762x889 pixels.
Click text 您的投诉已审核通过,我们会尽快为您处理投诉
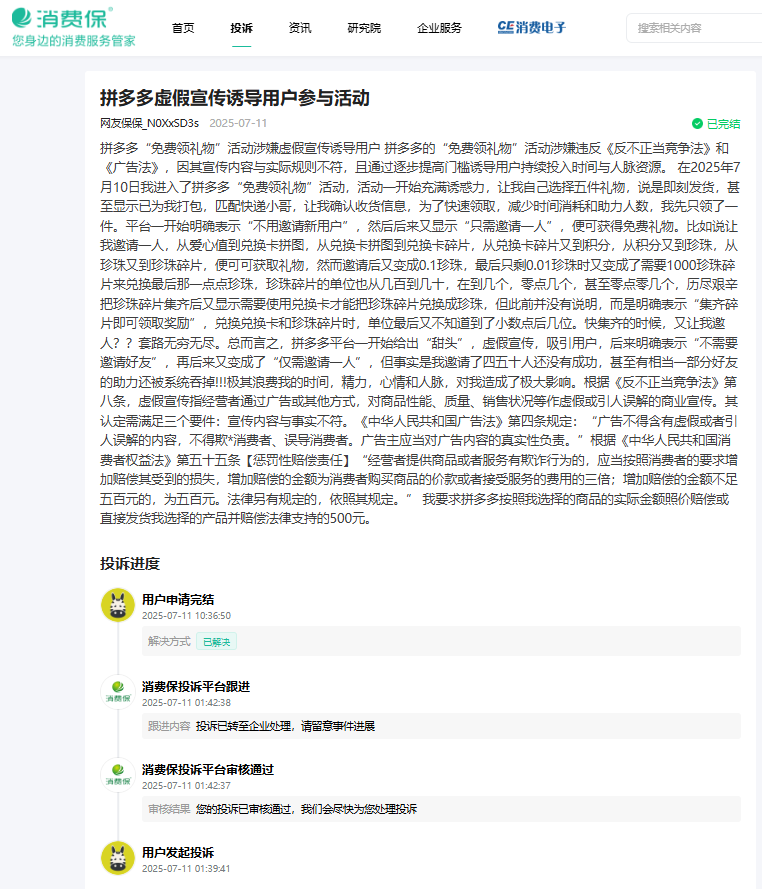point(306,809)
